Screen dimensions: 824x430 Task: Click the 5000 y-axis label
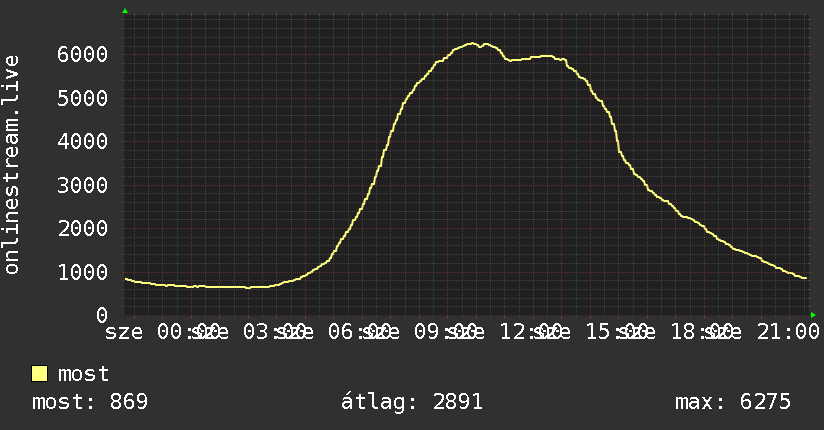pyautogui.click(x=83, y=98)
